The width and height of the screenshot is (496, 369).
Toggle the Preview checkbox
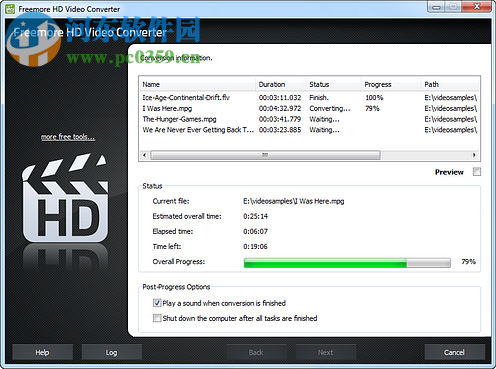pos(477,172)
